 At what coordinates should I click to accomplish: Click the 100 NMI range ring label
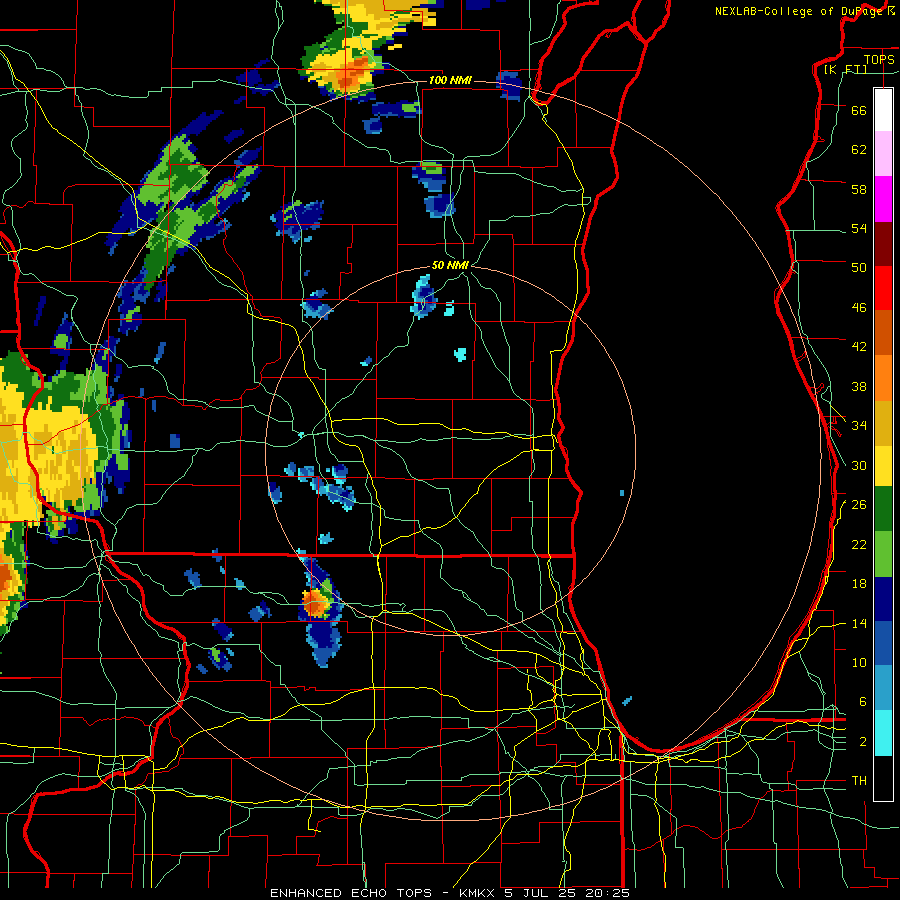point(450,80)
